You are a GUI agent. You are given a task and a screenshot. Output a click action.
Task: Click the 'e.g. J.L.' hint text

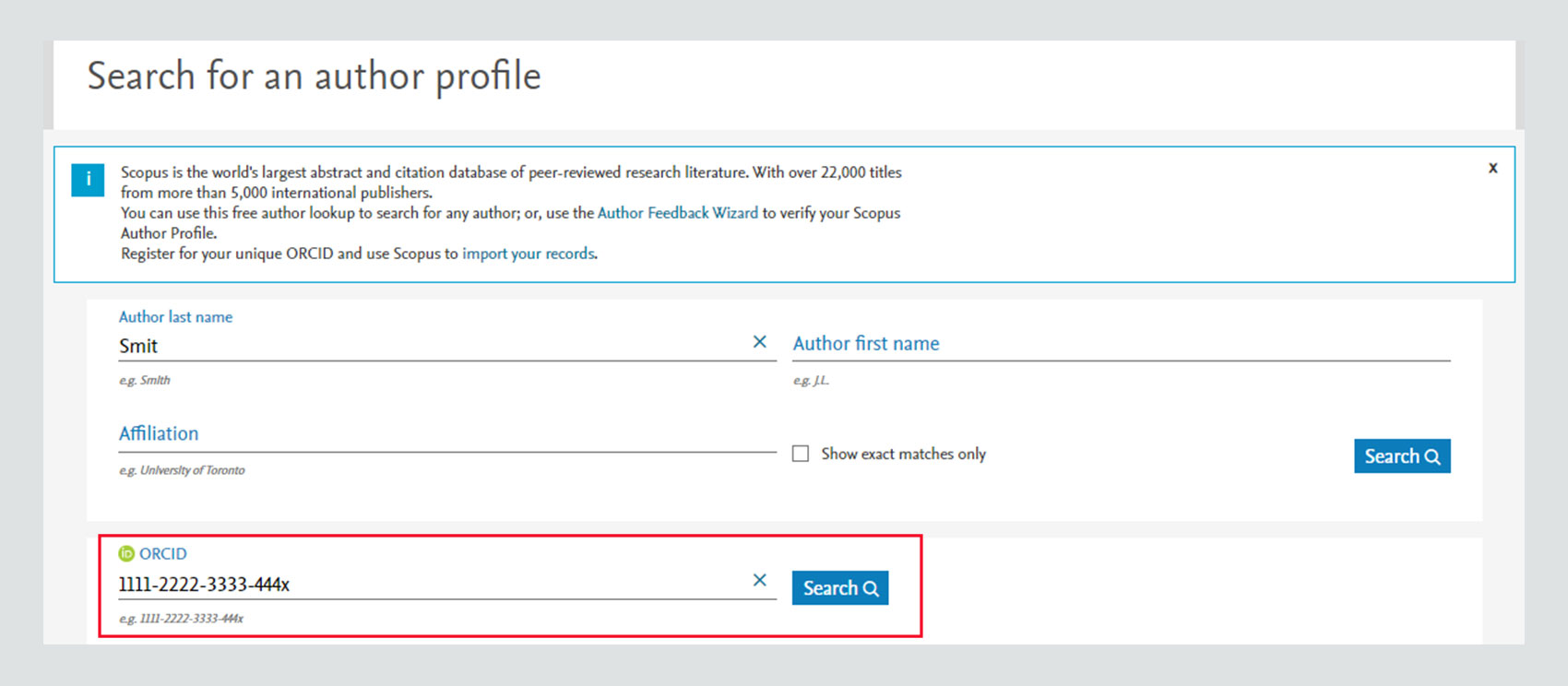coord(812,380)
